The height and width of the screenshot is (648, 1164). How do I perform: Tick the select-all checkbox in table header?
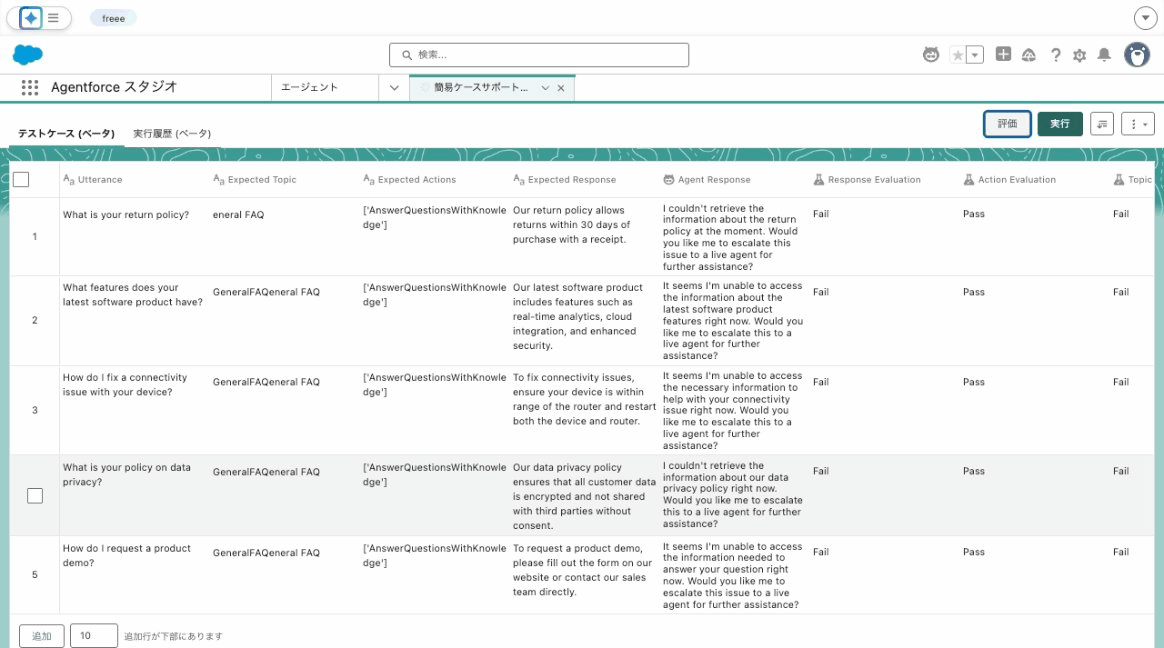click(x=21, y=180)
